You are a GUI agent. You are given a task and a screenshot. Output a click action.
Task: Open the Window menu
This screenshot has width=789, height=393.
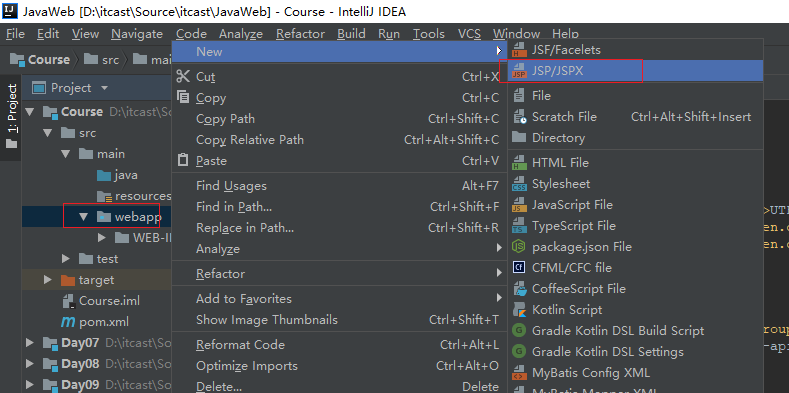click(x=516, y=34)
